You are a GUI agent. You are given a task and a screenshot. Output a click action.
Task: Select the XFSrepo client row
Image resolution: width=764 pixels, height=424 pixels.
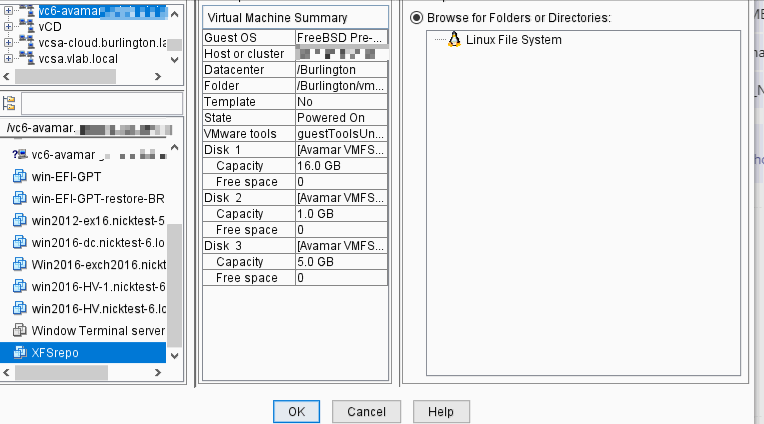[x=83, y=352]
